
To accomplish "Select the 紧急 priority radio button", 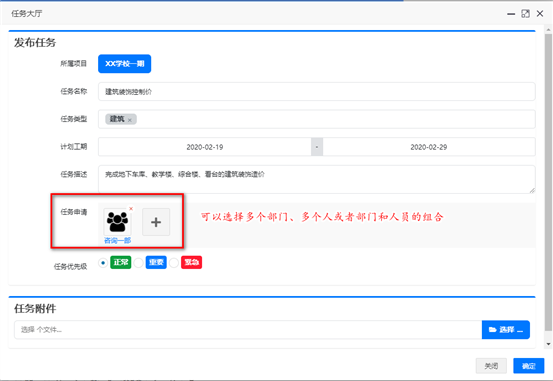I will click(x=174, y=263).
